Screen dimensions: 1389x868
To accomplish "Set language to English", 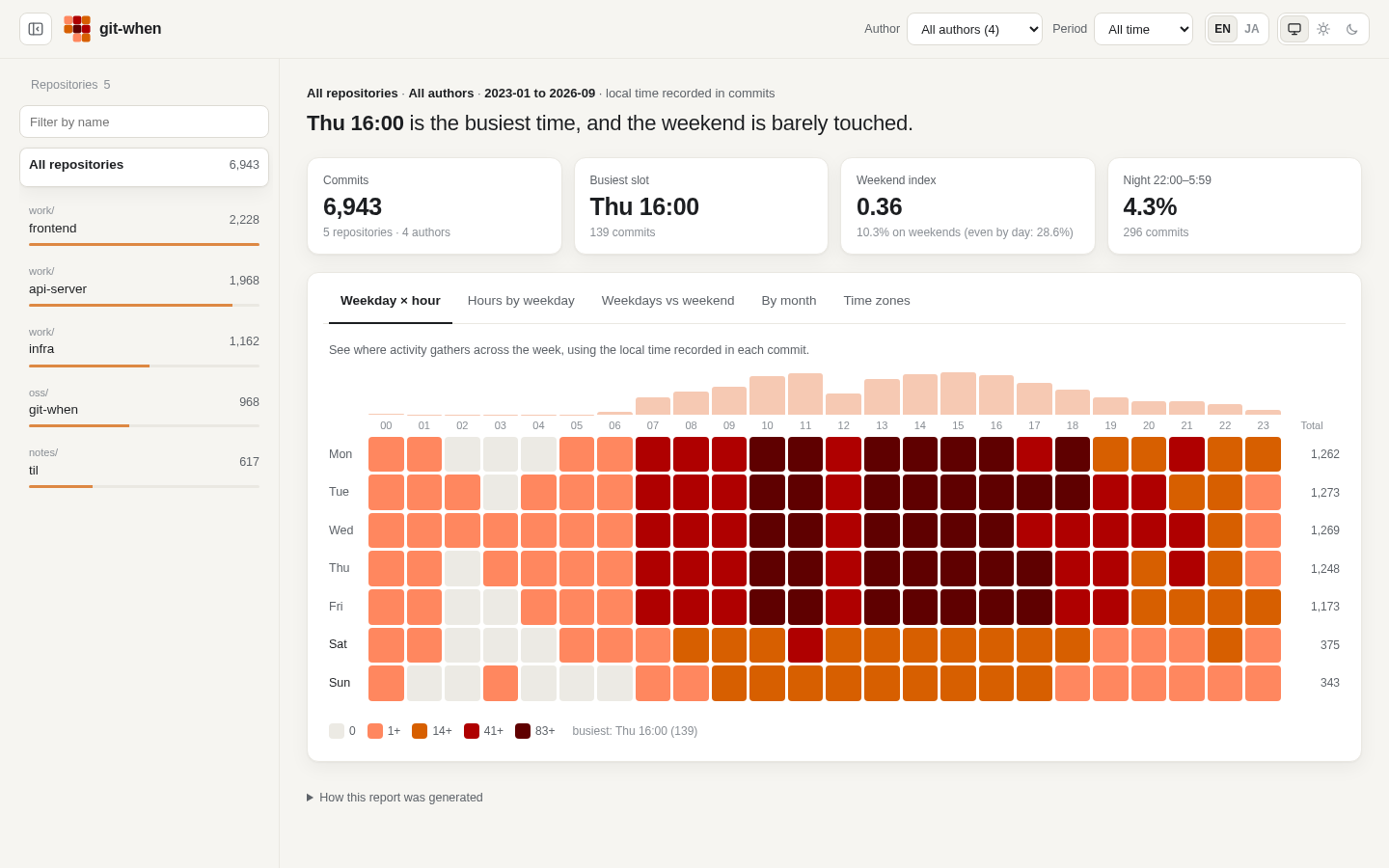I will (x=1222, y=29).
